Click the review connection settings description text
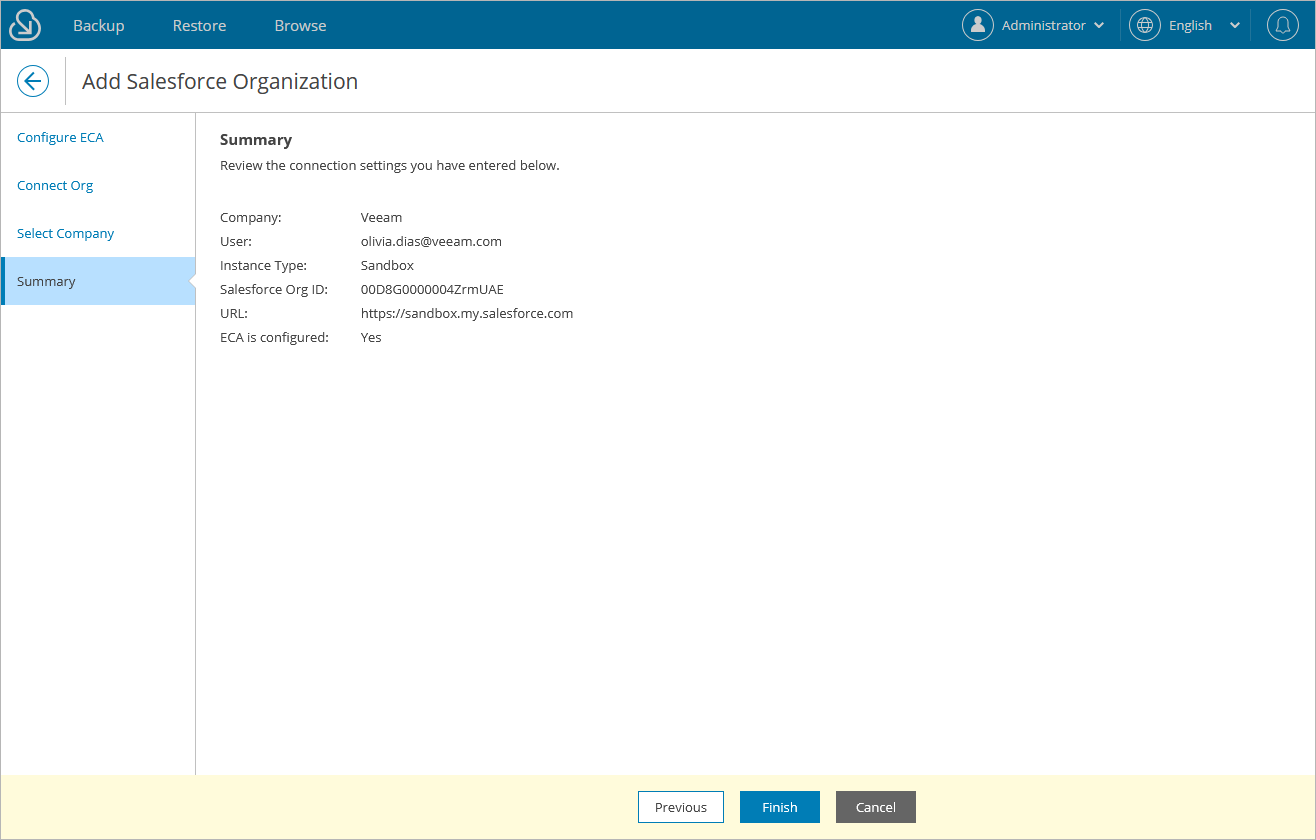1316x840 pixels. coord(390,165)
